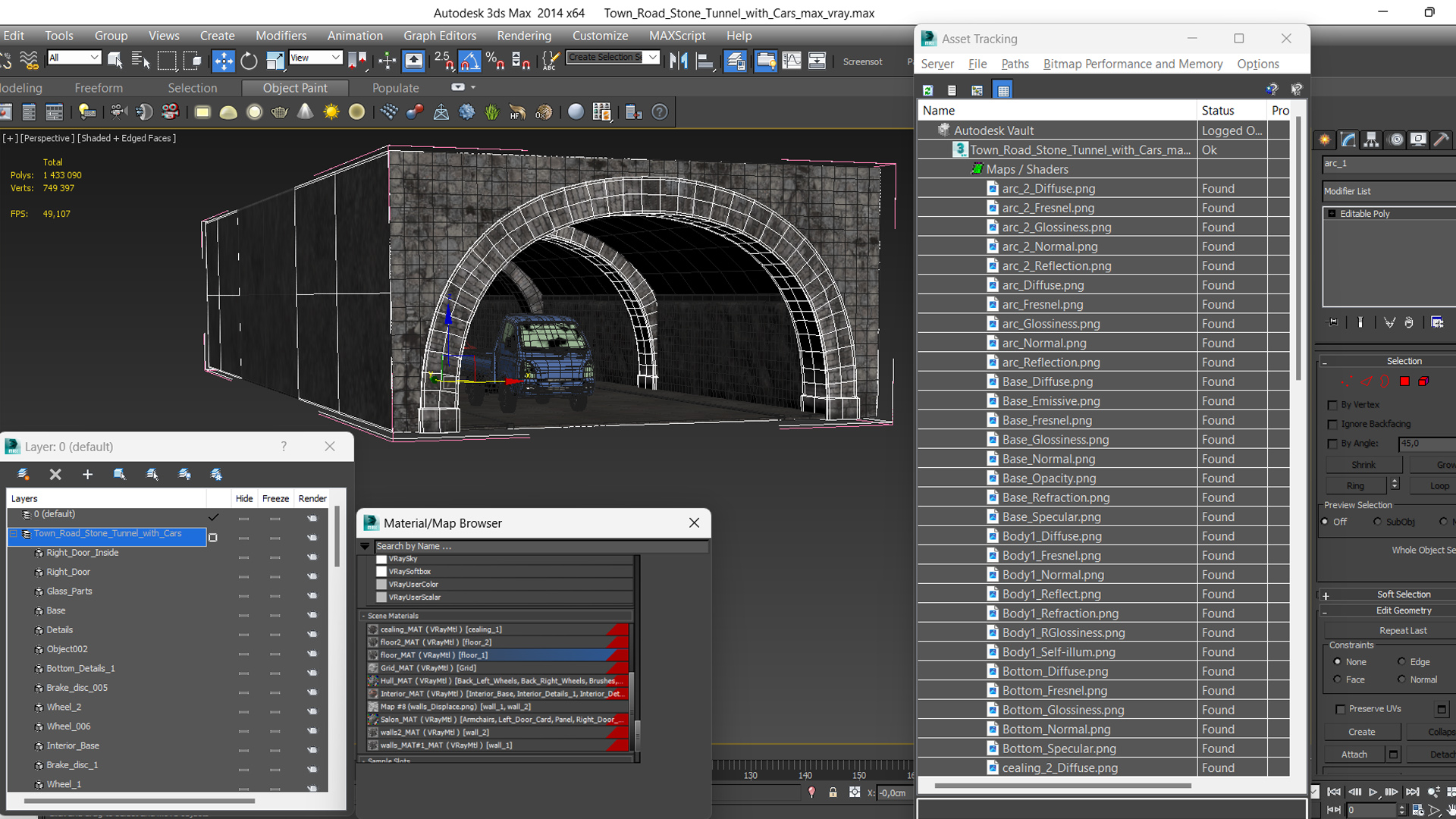Select Polygon sub-object level red square
Screen dimensions: 1456x819
pyautogui.click(x=1404, y=381)
